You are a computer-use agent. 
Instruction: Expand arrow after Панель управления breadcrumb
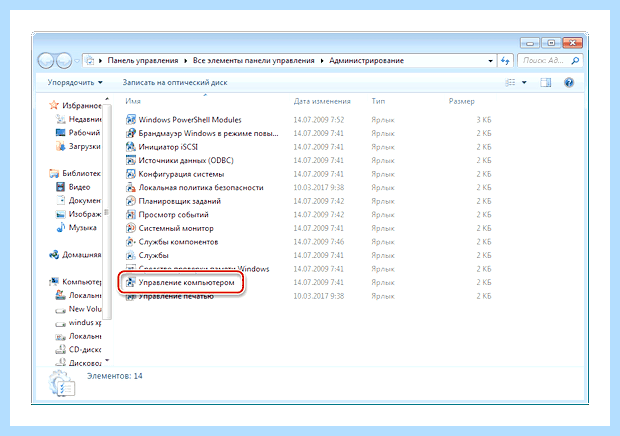(x=185, y=60)
